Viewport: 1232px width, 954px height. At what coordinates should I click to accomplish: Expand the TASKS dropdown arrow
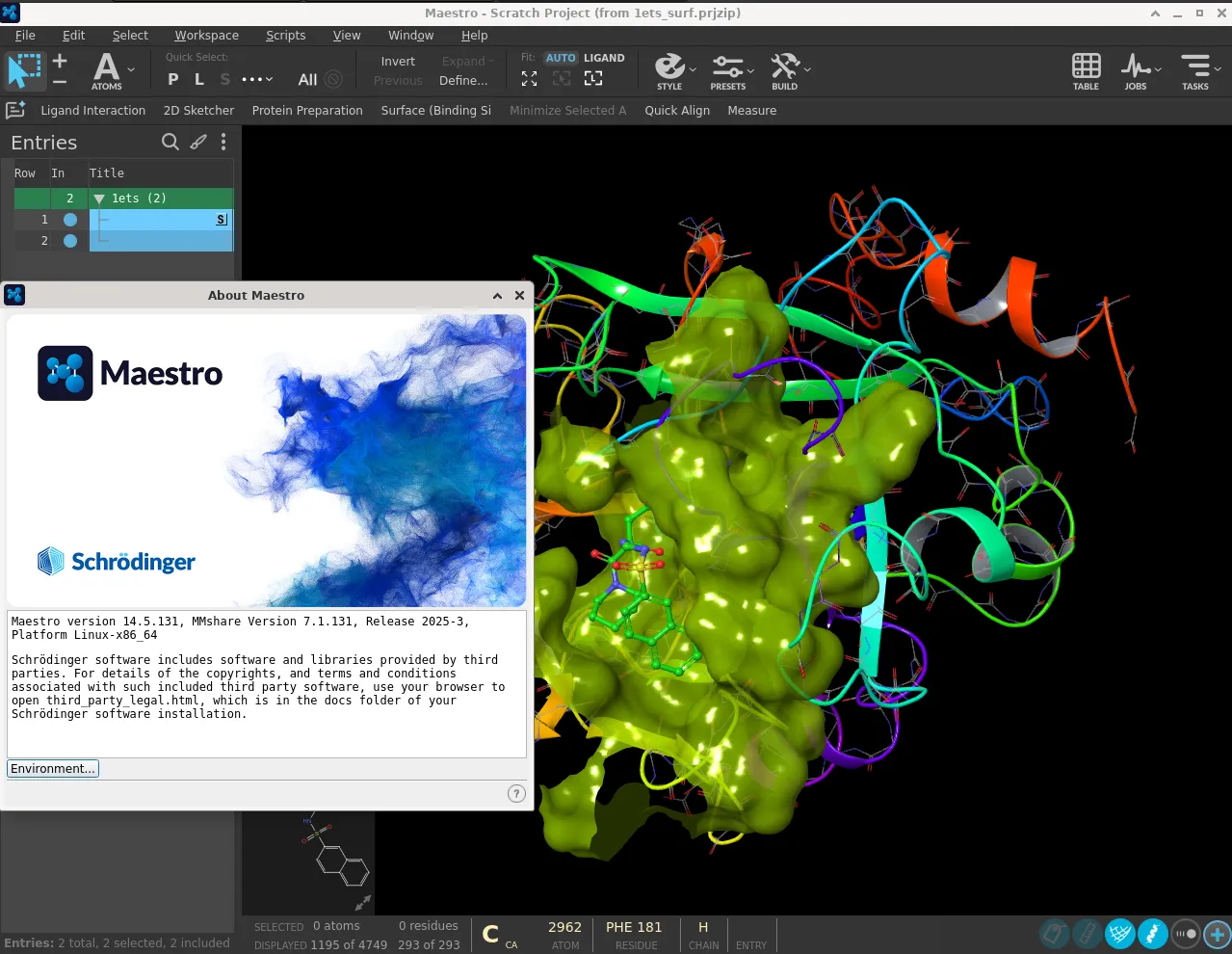(x=1218, y=69)
